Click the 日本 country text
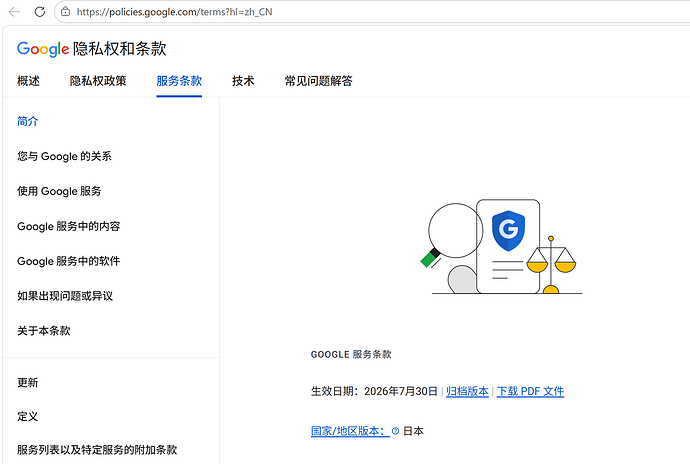This screenshot has height=464, width=690. (x=413, y=431)
